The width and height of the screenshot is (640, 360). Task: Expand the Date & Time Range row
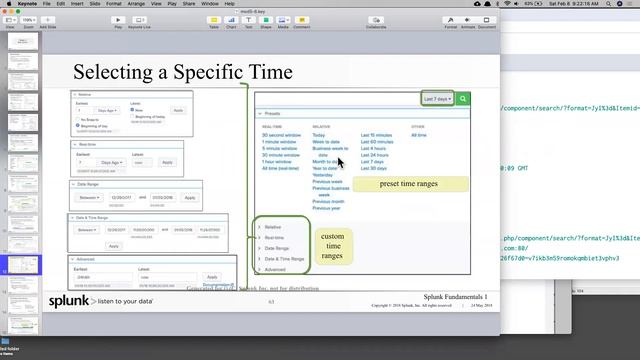[x=281, y=259]
